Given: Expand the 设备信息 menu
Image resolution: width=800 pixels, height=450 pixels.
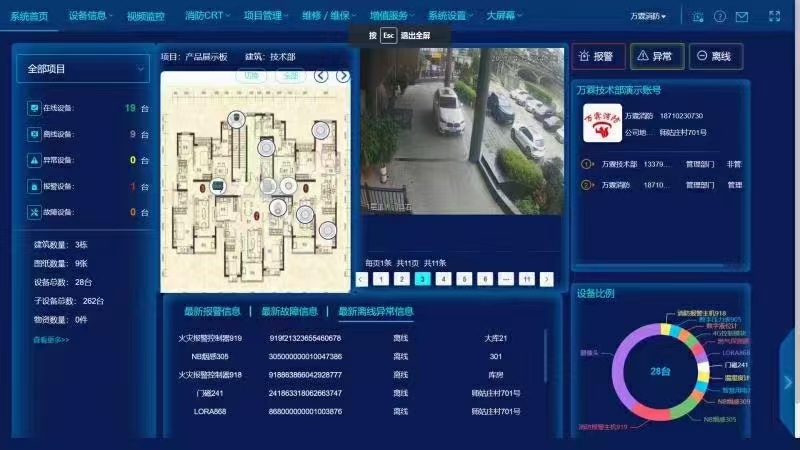Looking at the screenshot, I should click(x=91, y=16).
